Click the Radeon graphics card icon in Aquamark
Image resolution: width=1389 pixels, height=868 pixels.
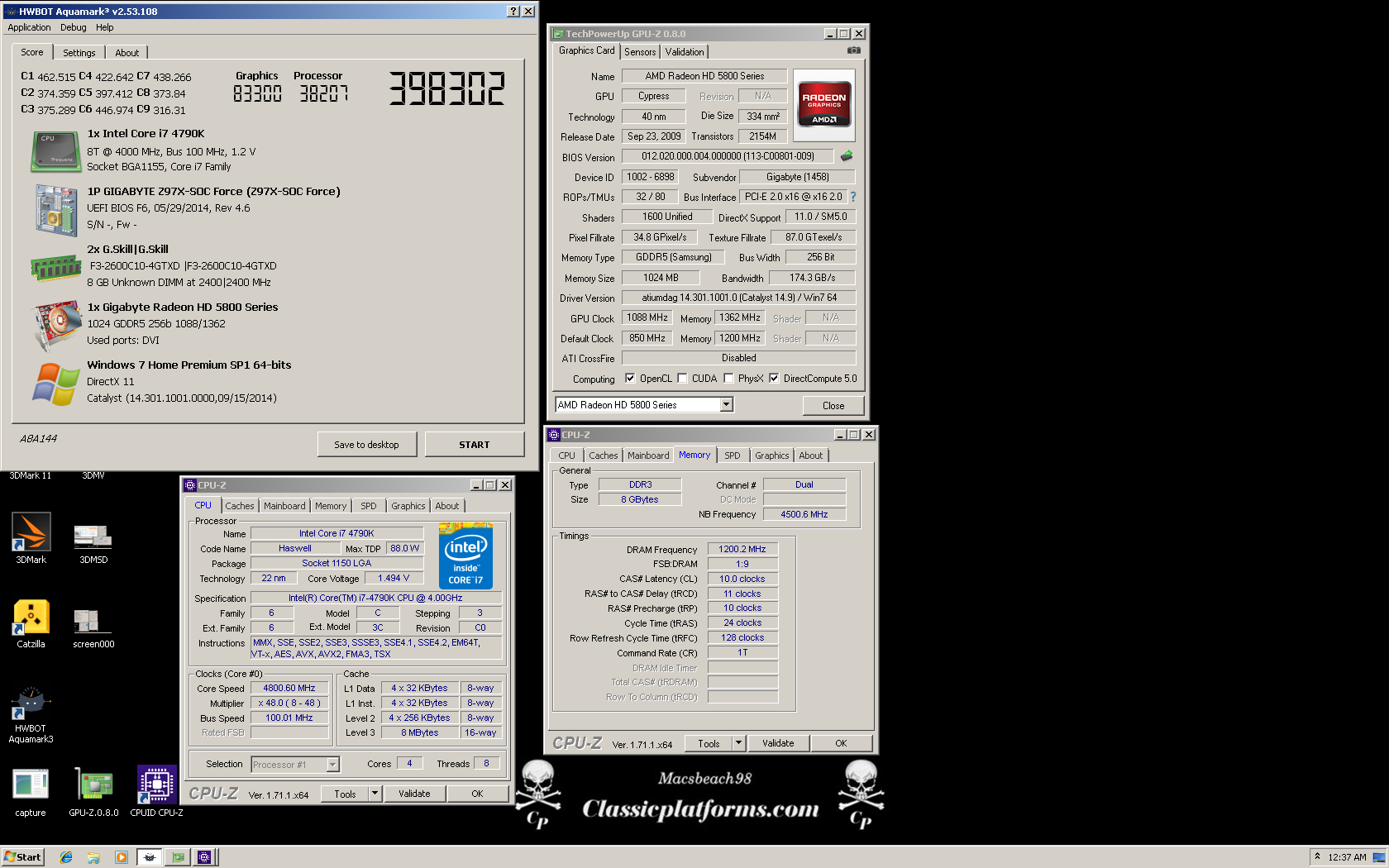click(x=56, y=326)
